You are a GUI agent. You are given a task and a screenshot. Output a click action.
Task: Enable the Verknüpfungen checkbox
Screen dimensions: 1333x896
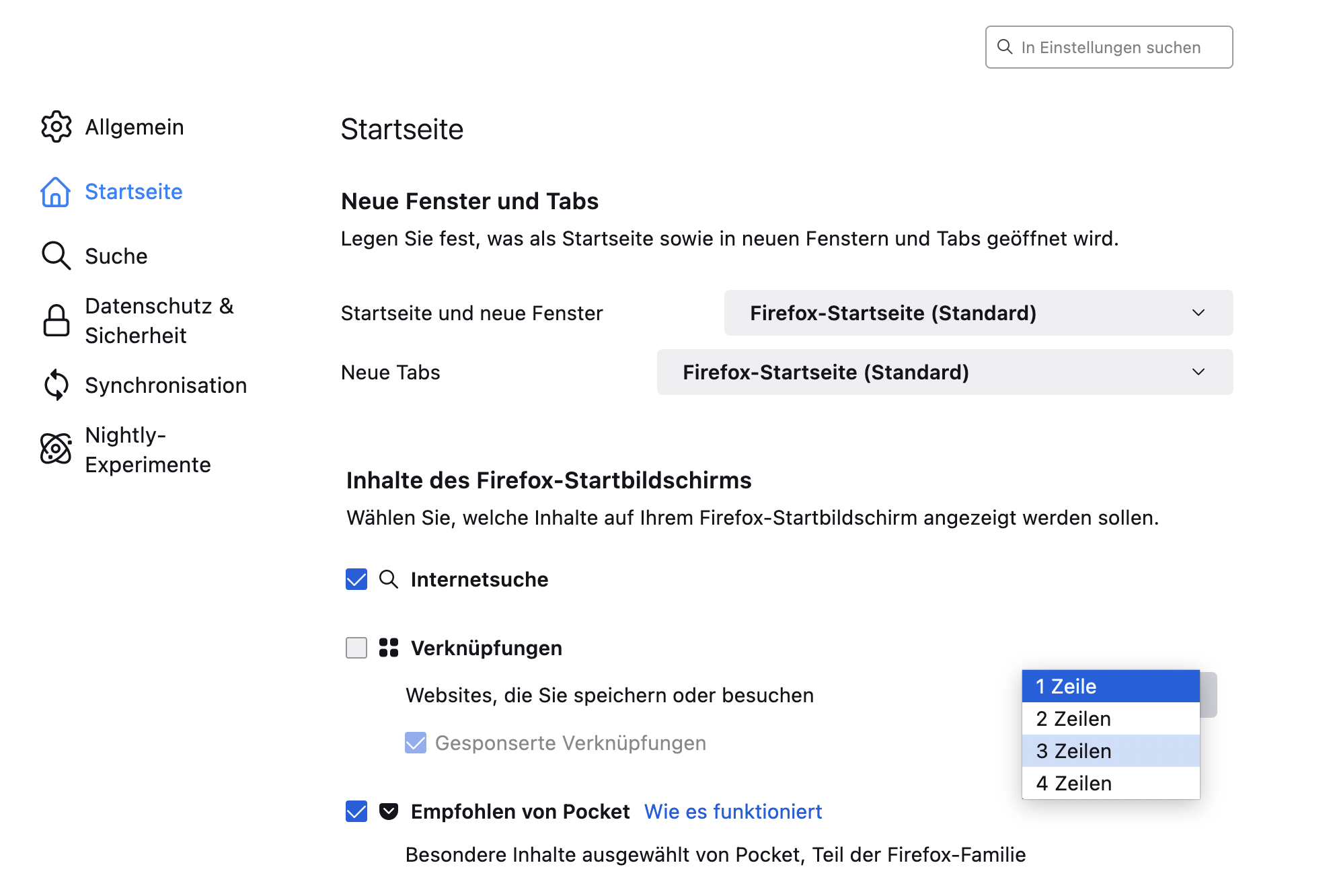pos(356,648)
